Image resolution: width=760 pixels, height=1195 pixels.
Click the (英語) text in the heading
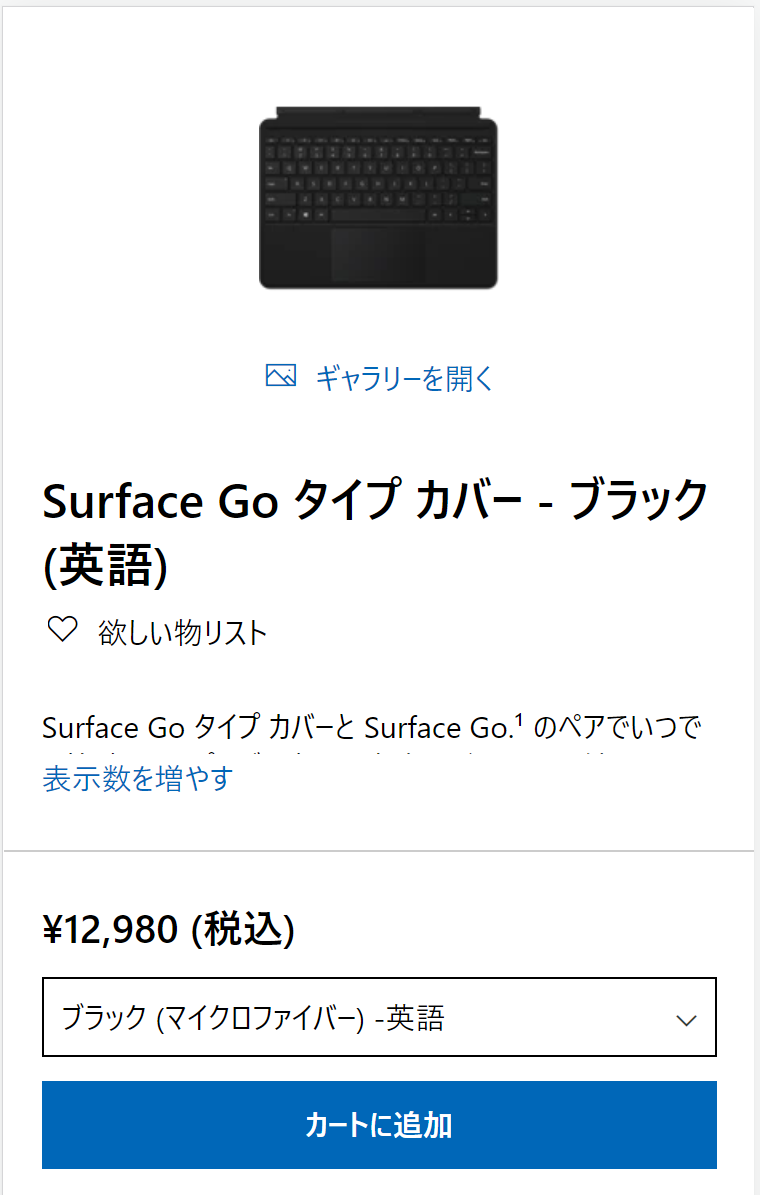(105, 566)
